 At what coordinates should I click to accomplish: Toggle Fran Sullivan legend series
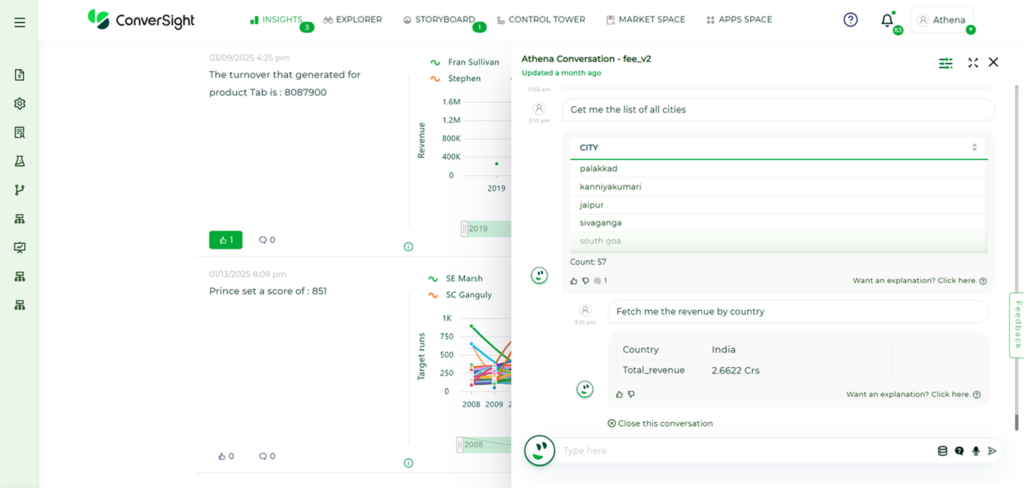[464, 62]
